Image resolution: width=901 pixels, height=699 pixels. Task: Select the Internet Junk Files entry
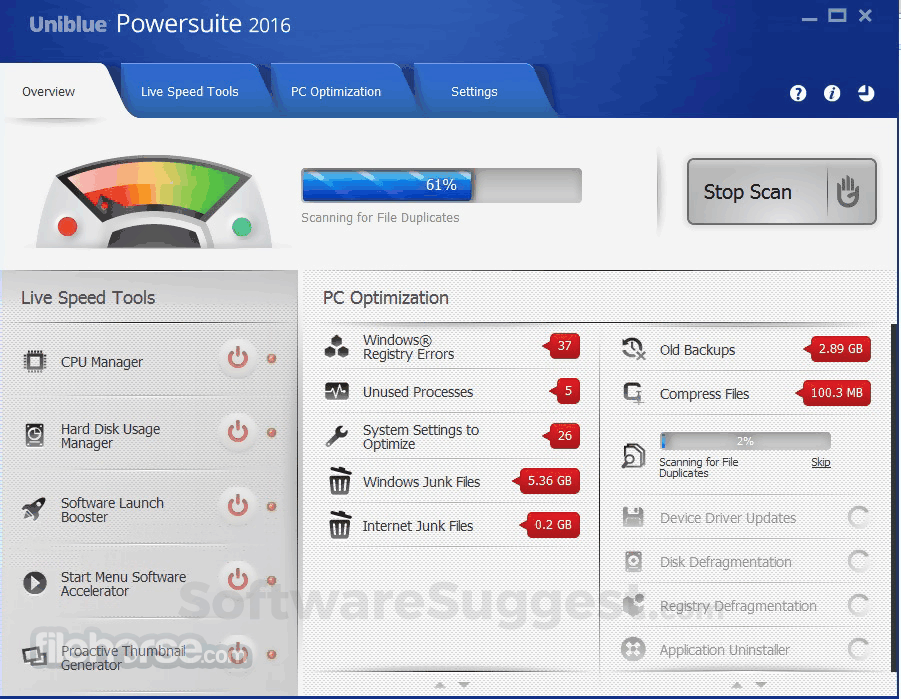pyautogui.click(x=419, y=525)
